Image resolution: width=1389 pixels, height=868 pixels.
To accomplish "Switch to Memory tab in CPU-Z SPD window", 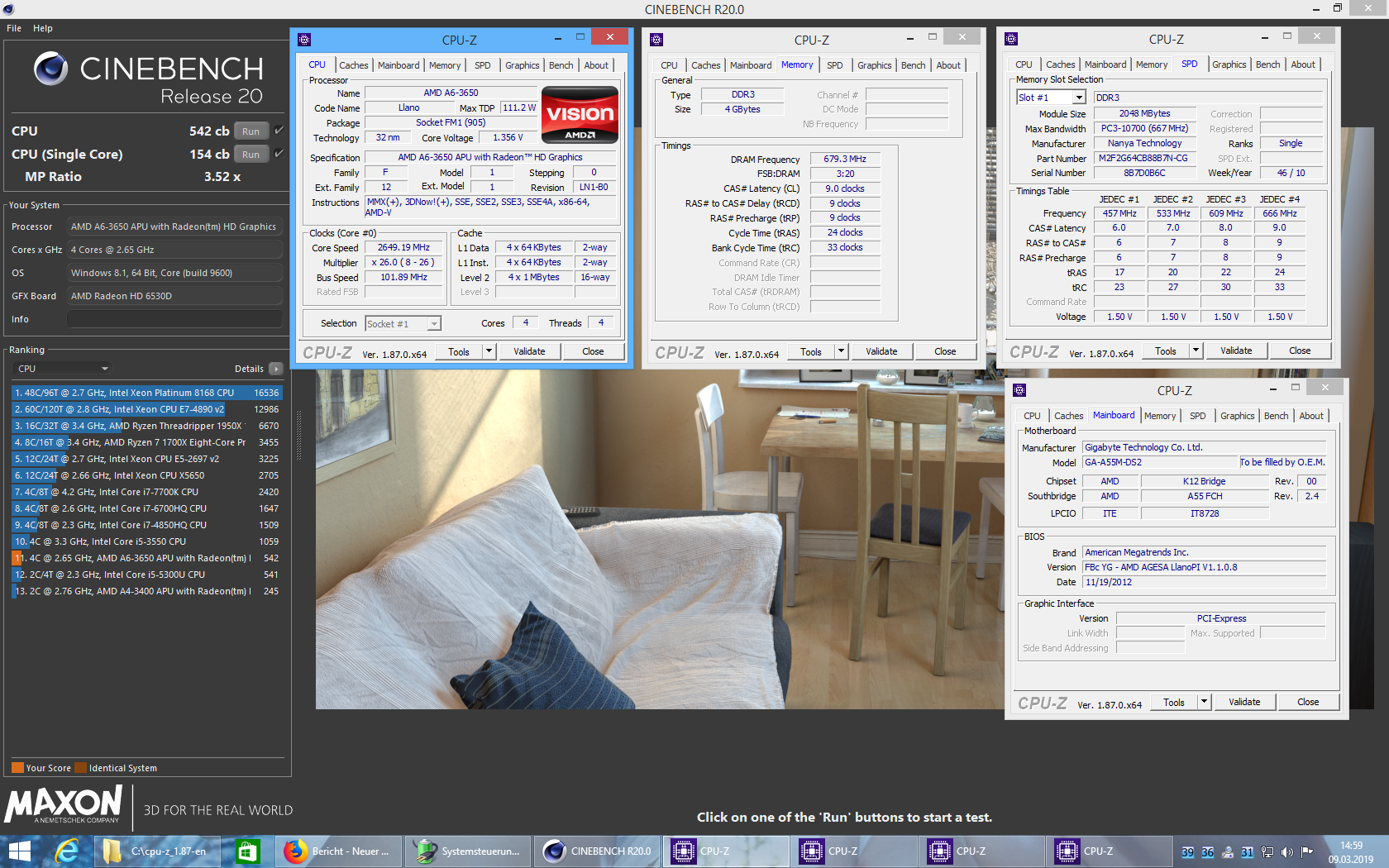I will point(1151,64).
